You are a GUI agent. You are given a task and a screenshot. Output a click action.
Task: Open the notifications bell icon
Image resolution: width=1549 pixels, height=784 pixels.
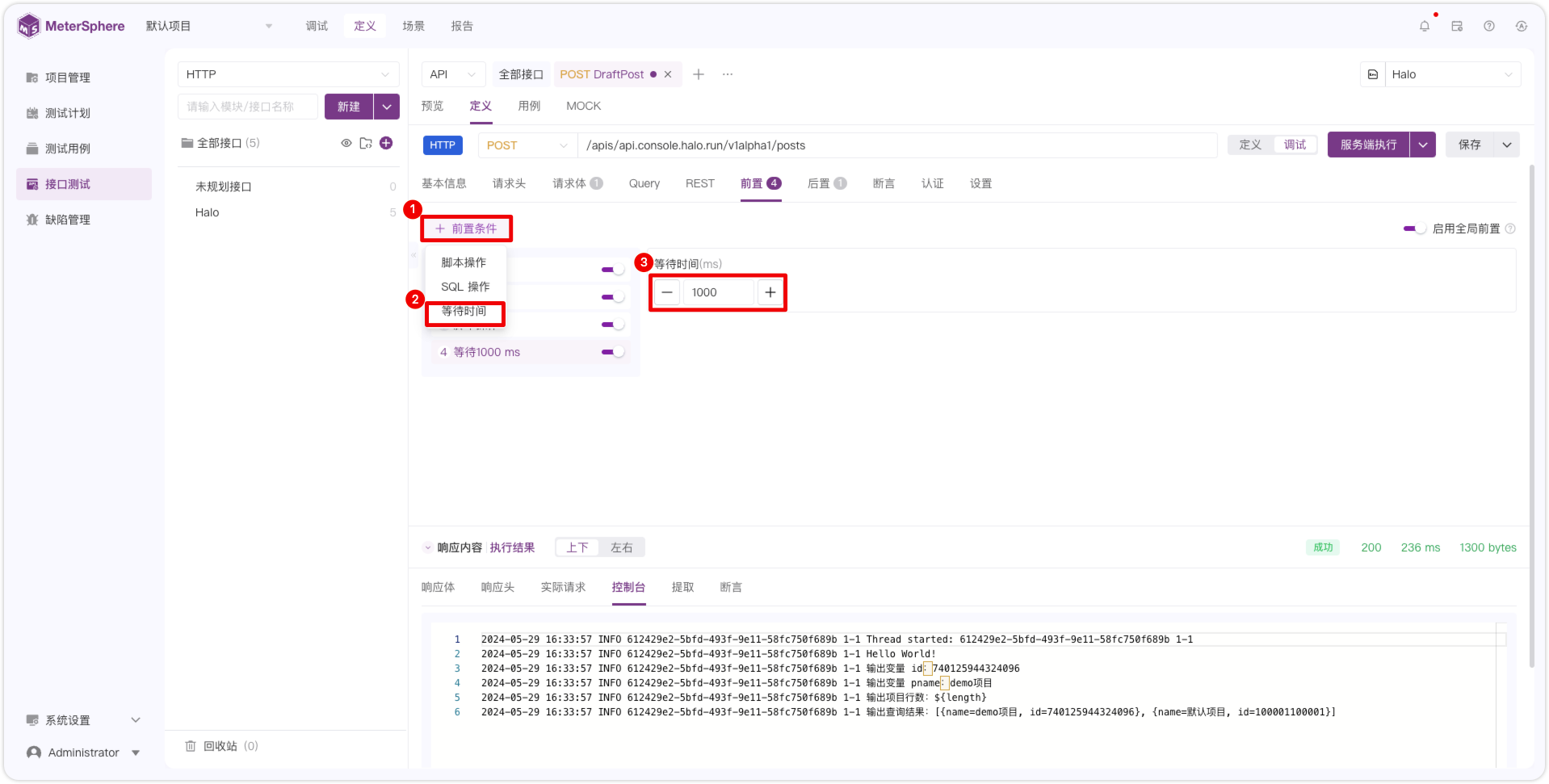pyautogui.click(x=1425, y=26)
